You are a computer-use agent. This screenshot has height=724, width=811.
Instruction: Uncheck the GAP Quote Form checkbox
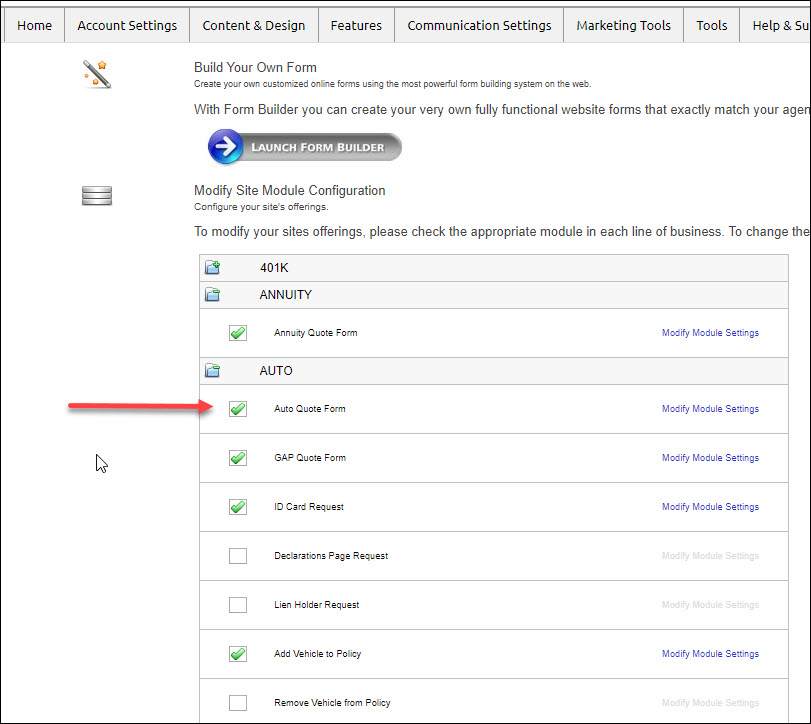click(237, 457)
